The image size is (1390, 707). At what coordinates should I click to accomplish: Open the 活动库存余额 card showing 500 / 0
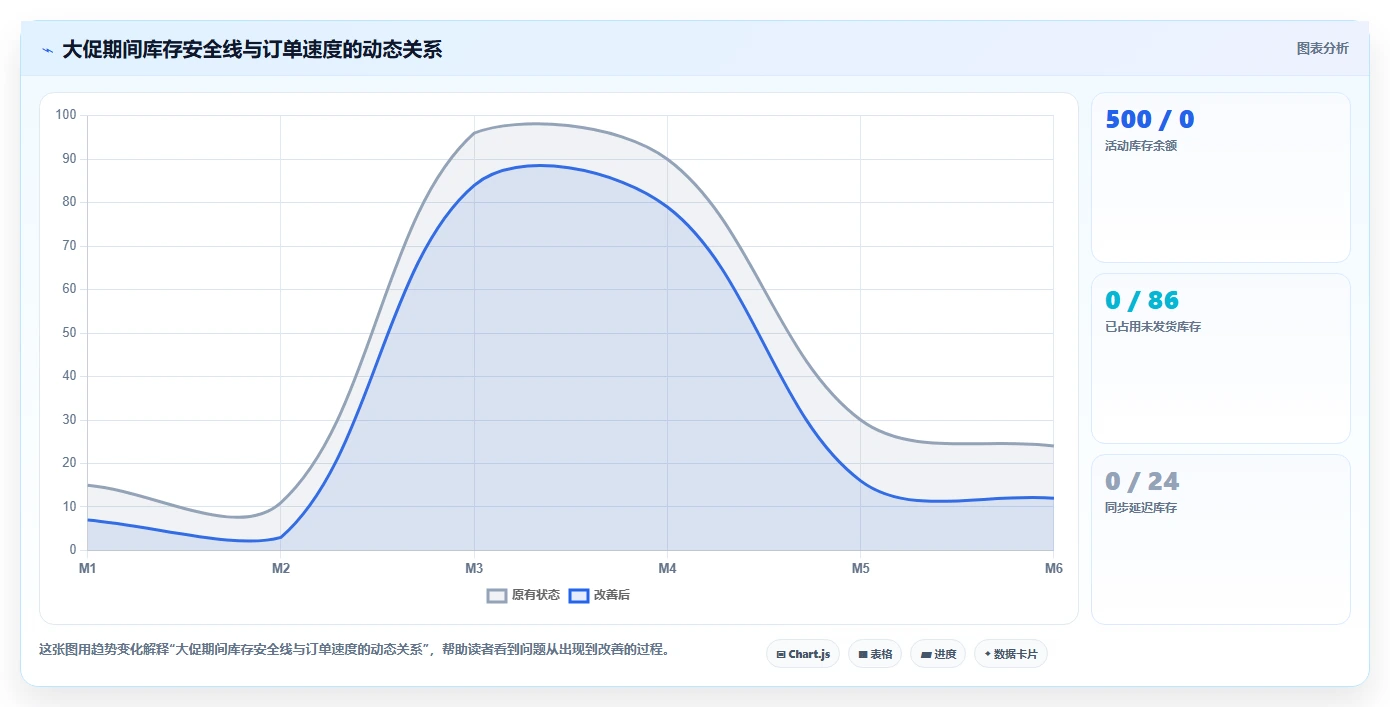point(1221,178)
